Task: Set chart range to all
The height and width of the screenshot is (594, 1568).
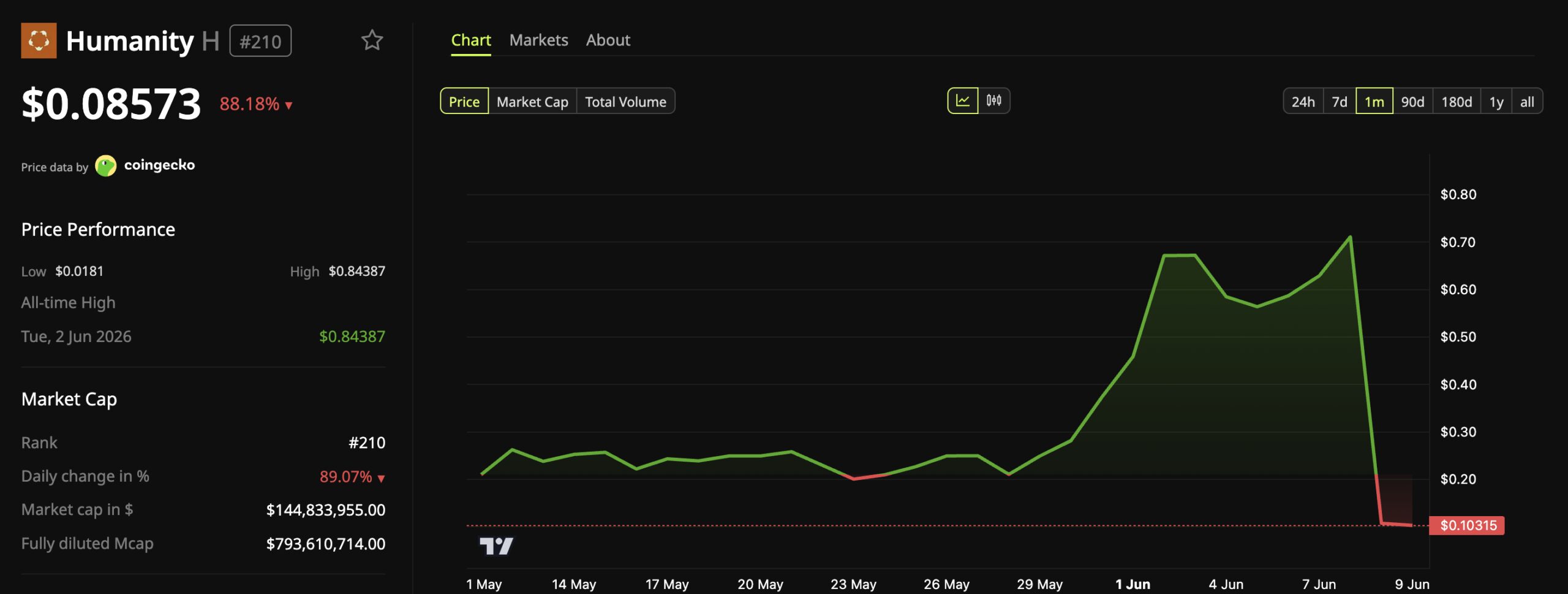Action: (x=1527, y=101)
